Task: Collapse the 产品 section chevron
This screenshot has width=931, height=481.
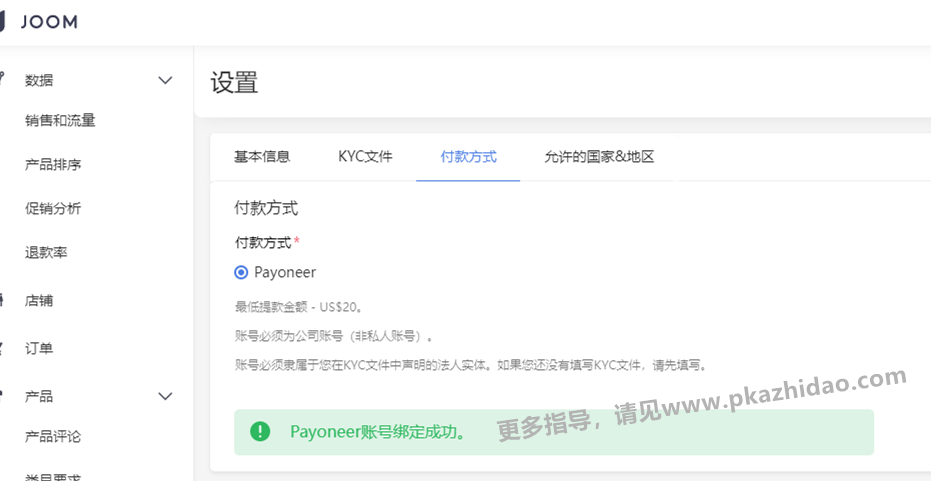Action: 166,396
